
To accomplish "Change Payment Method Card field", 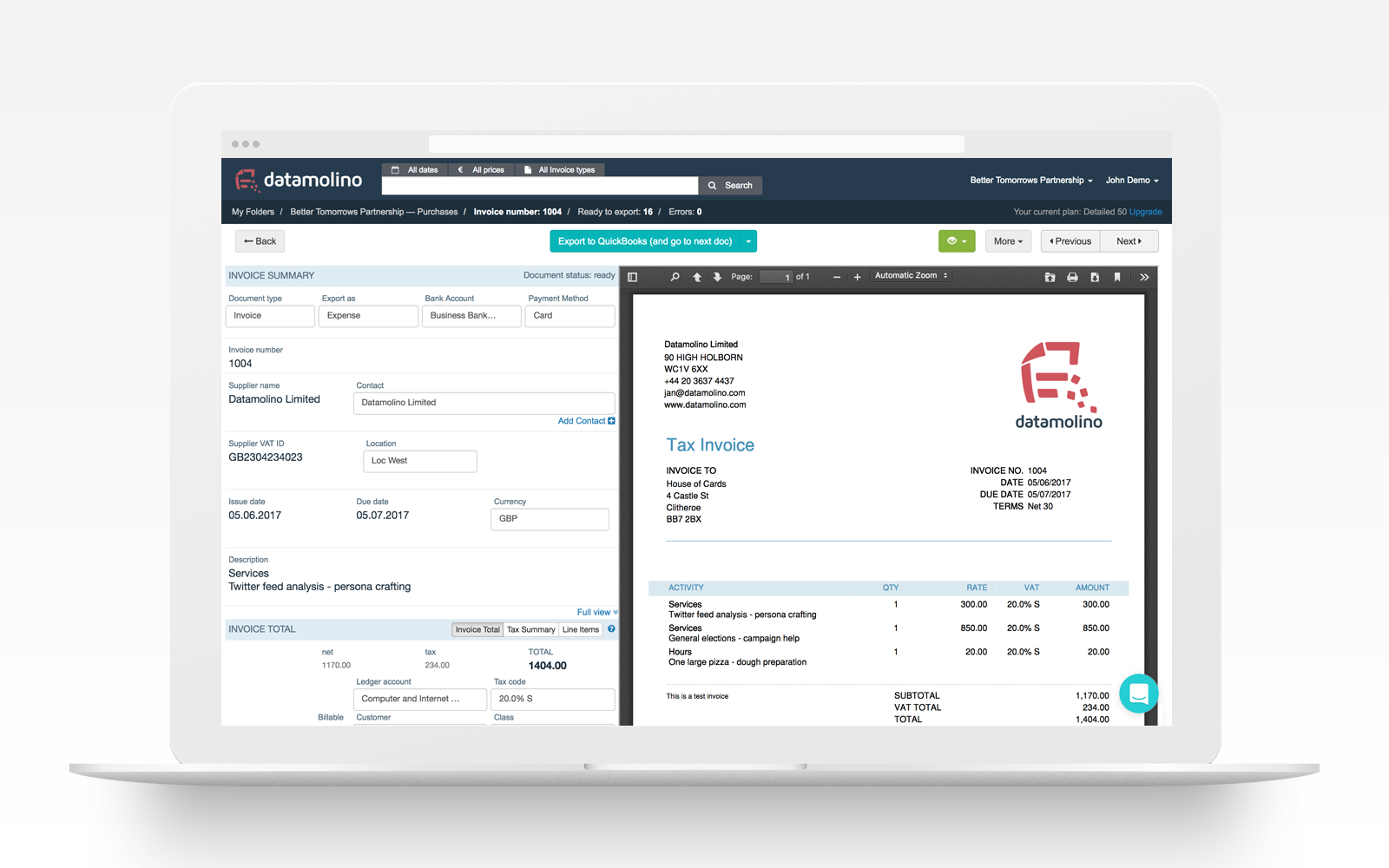I will tap(569, 316).
